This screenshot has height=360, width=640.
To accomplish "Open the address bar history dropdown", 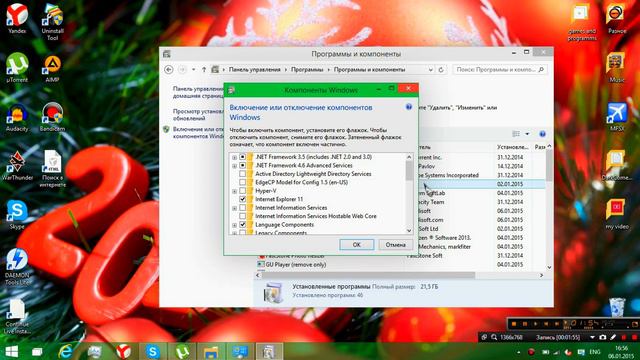I will (x=430, y=70).
